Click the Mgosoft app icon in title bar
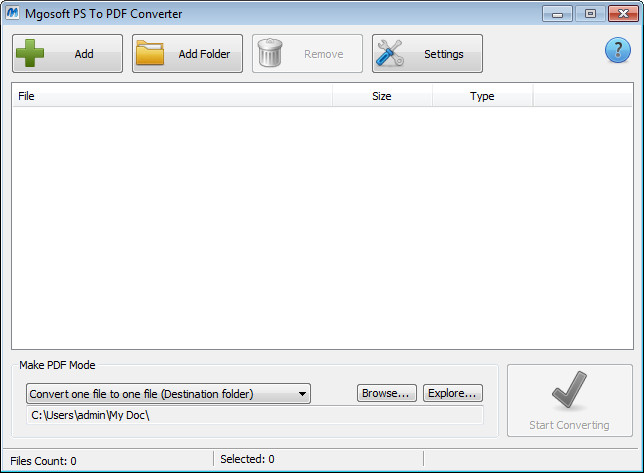644x473 pixels. click(12, 13)
